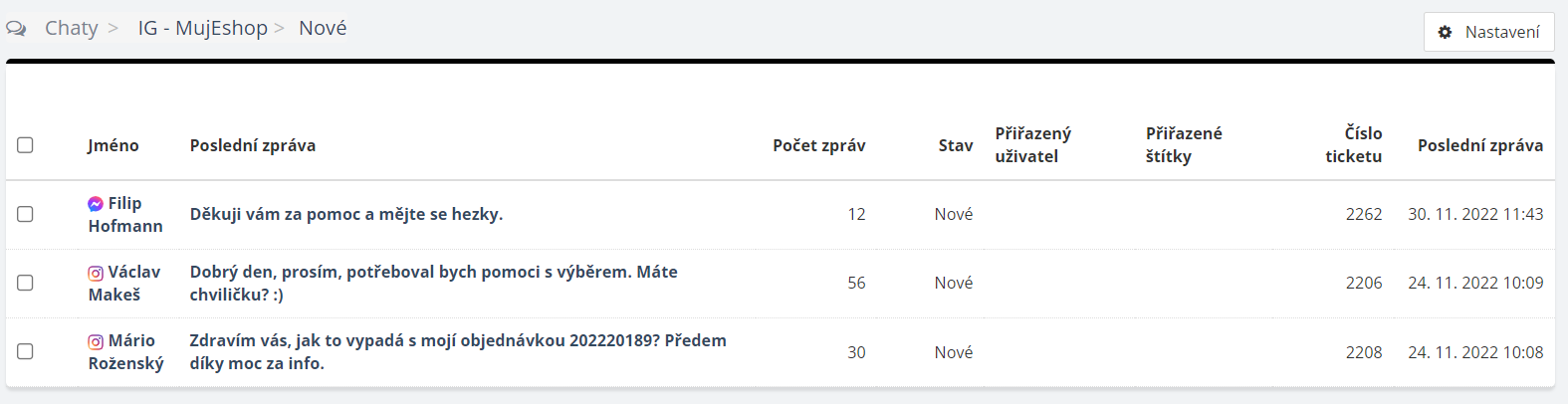Select the checkbox for Václav Makeš row
The width and height of the screenshot is (1568, 404).
tap(26, 283)
